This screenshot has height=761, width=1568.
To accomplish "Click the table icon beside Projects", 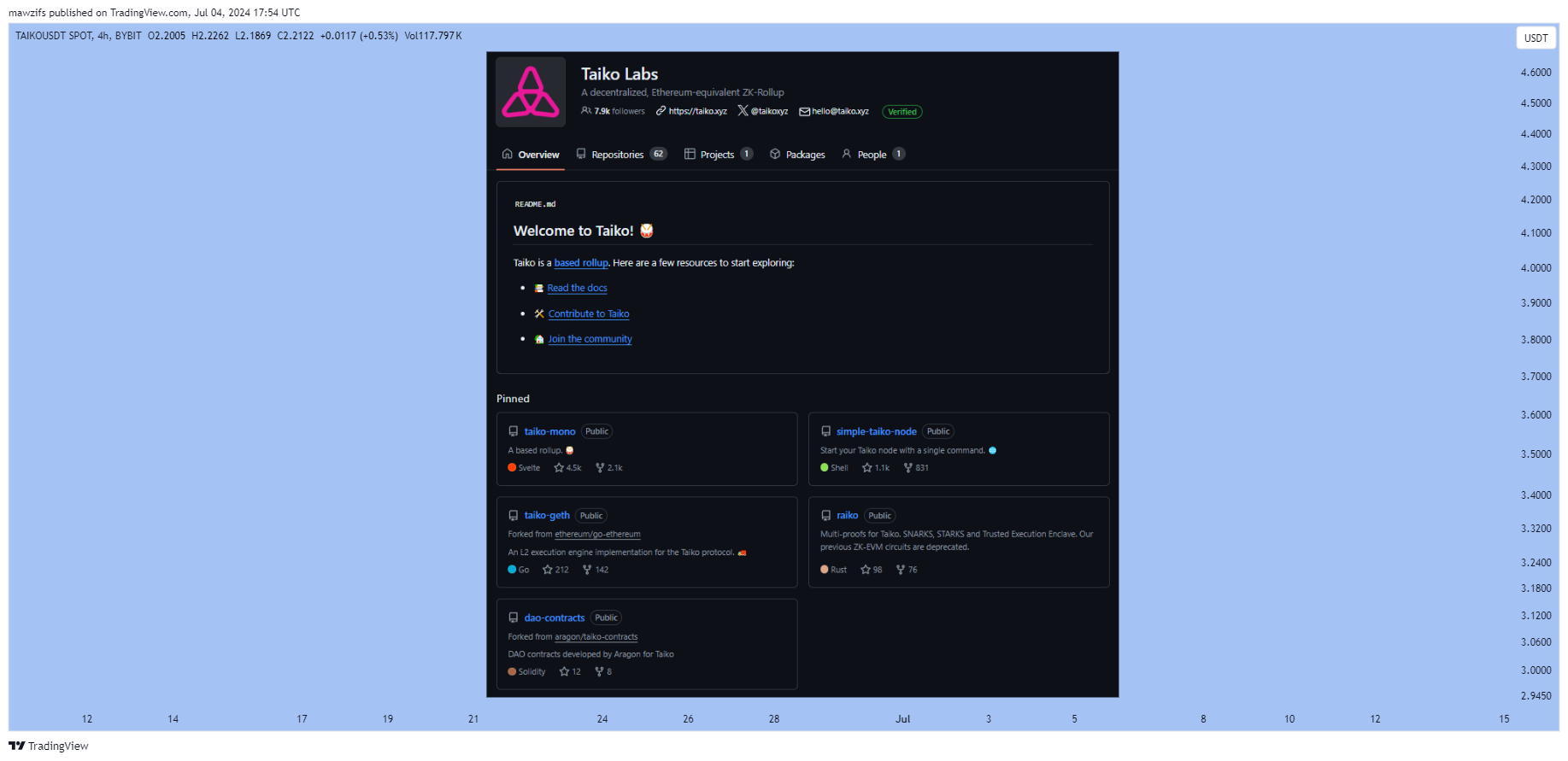I will 690,154.
